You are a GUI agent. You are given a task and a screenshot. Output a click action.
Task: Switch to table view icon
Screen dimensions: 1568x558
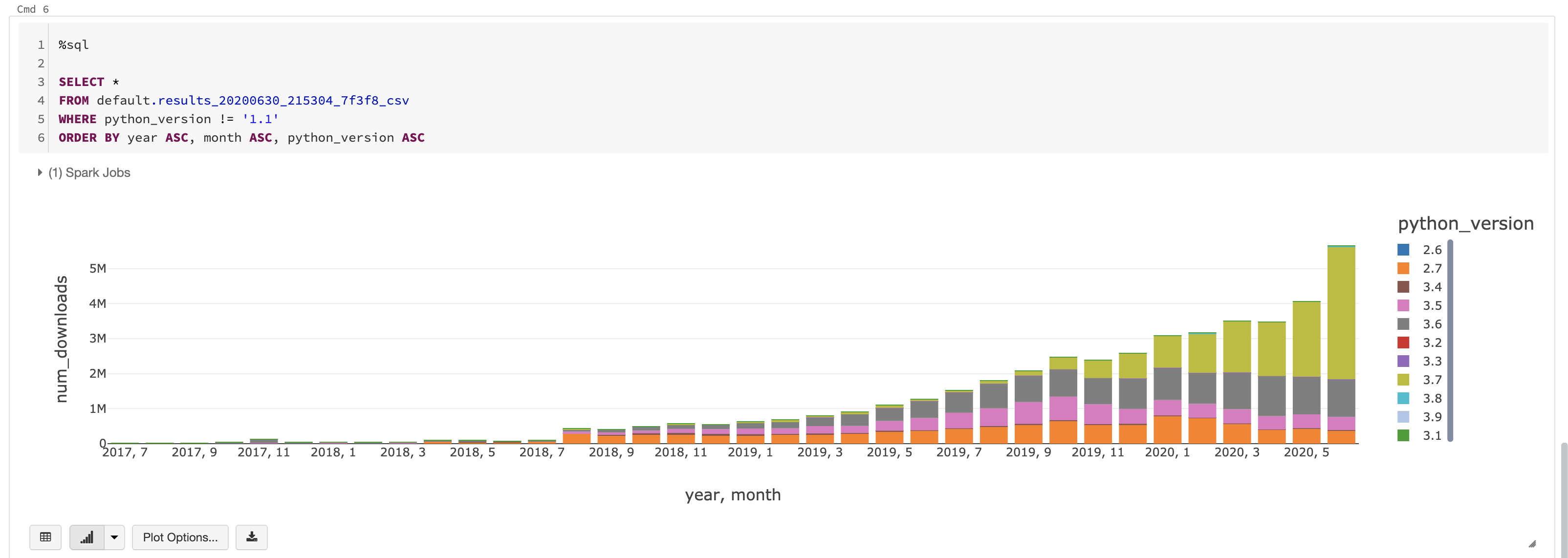45,537
